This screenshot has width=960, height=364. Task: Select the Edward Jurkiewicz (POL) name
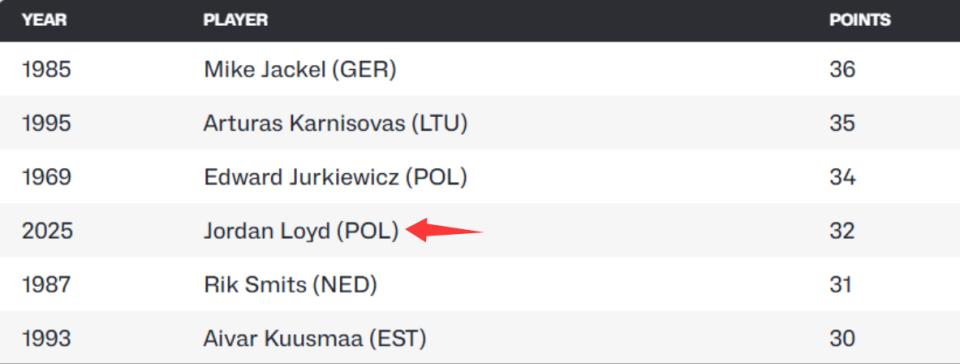(336, 177)
